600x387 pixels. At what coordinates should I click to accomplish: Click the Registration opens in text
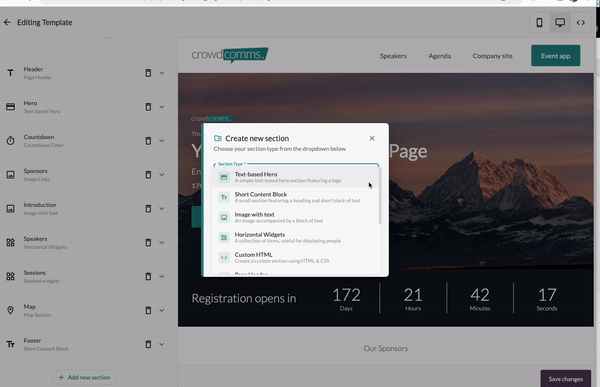[244, 298]
